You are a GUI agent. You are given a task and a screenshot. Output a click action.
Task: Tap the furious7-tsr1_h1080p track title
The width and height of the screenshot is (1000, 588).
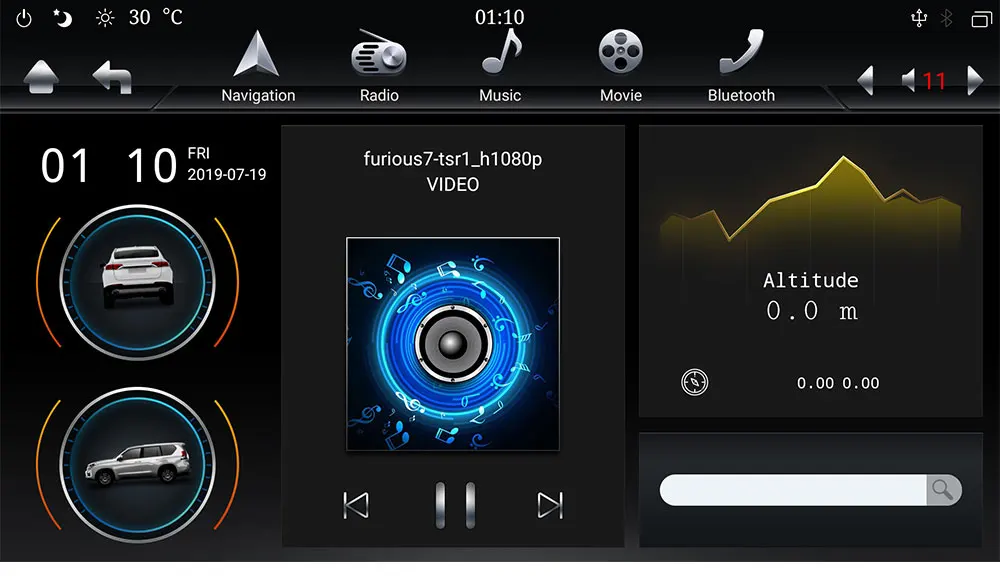tap(453, 159)
